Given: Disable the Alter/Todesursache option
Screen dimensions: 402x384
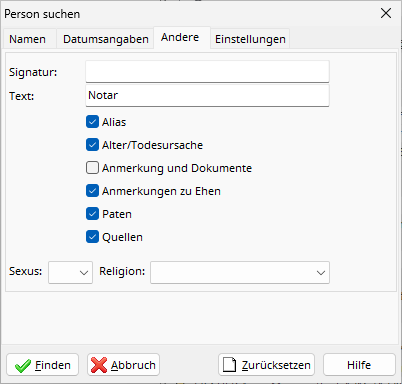Looking at the screenshot, I should [92, 145].
